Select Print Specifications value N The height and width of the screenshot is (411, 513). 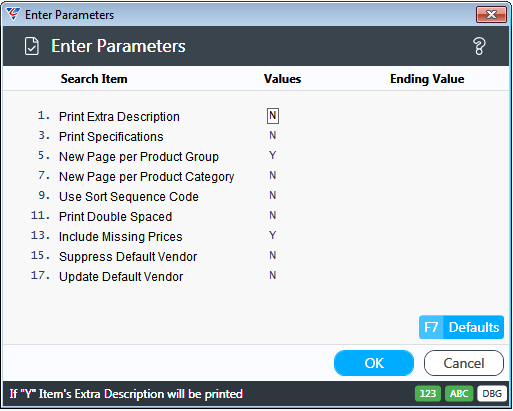pyautogui.click(x=273, y=136)
